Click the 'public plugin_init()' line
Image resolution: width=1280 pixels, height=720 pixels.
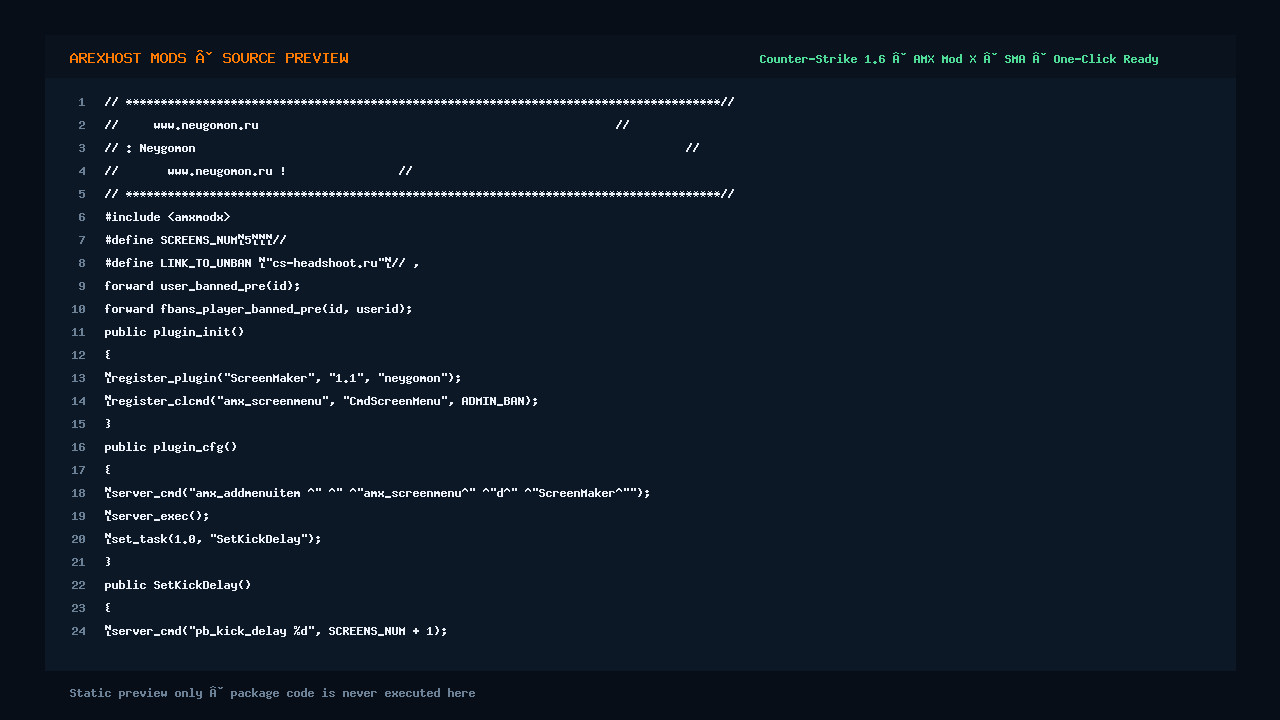(x=174, y=332)
